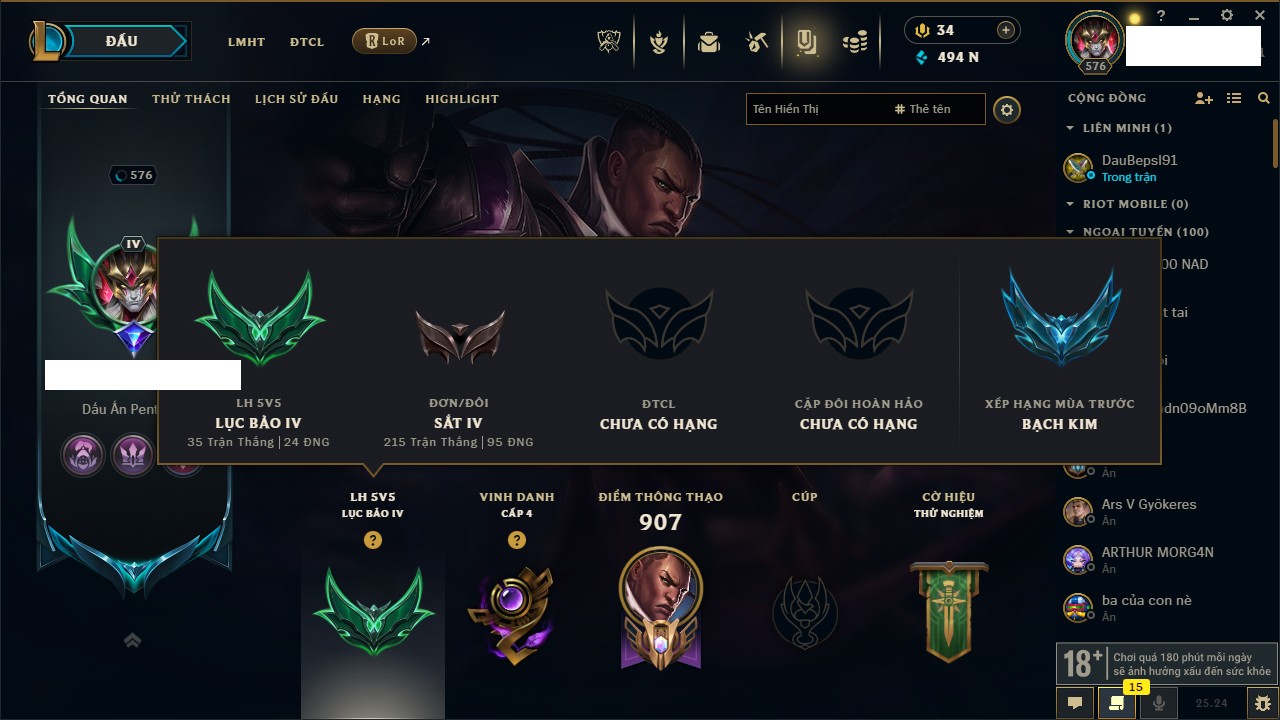Image resolution: width=1280 pixels, height=720 pixels.
Task: Search friends with magnifier icon
Action: (x=1264, y=98)
